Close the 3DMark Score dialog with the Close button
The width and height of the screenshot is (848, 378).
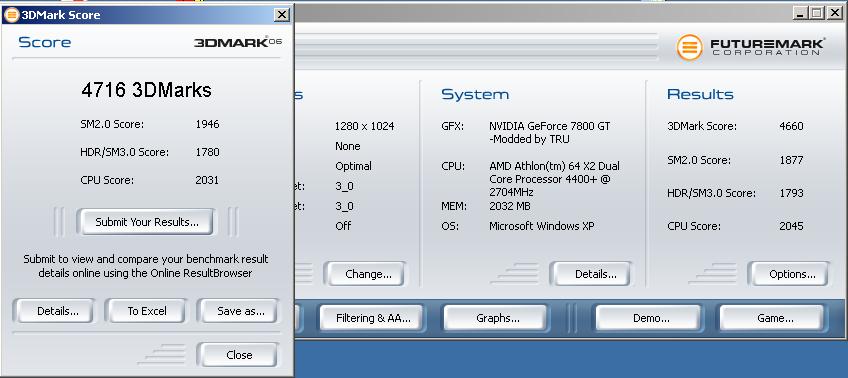(238, 355)
